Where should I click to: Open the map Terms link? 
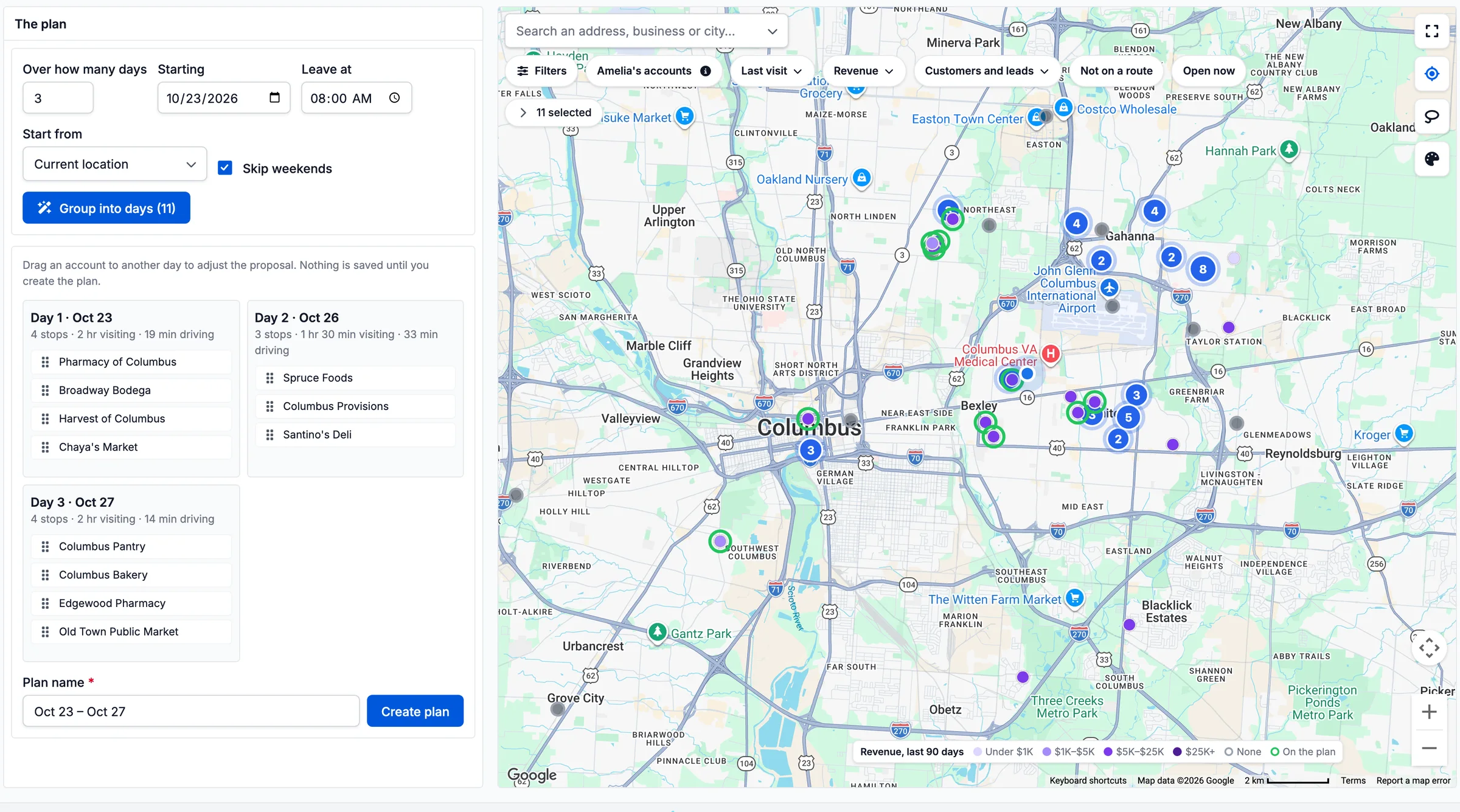click(1353, 780)
